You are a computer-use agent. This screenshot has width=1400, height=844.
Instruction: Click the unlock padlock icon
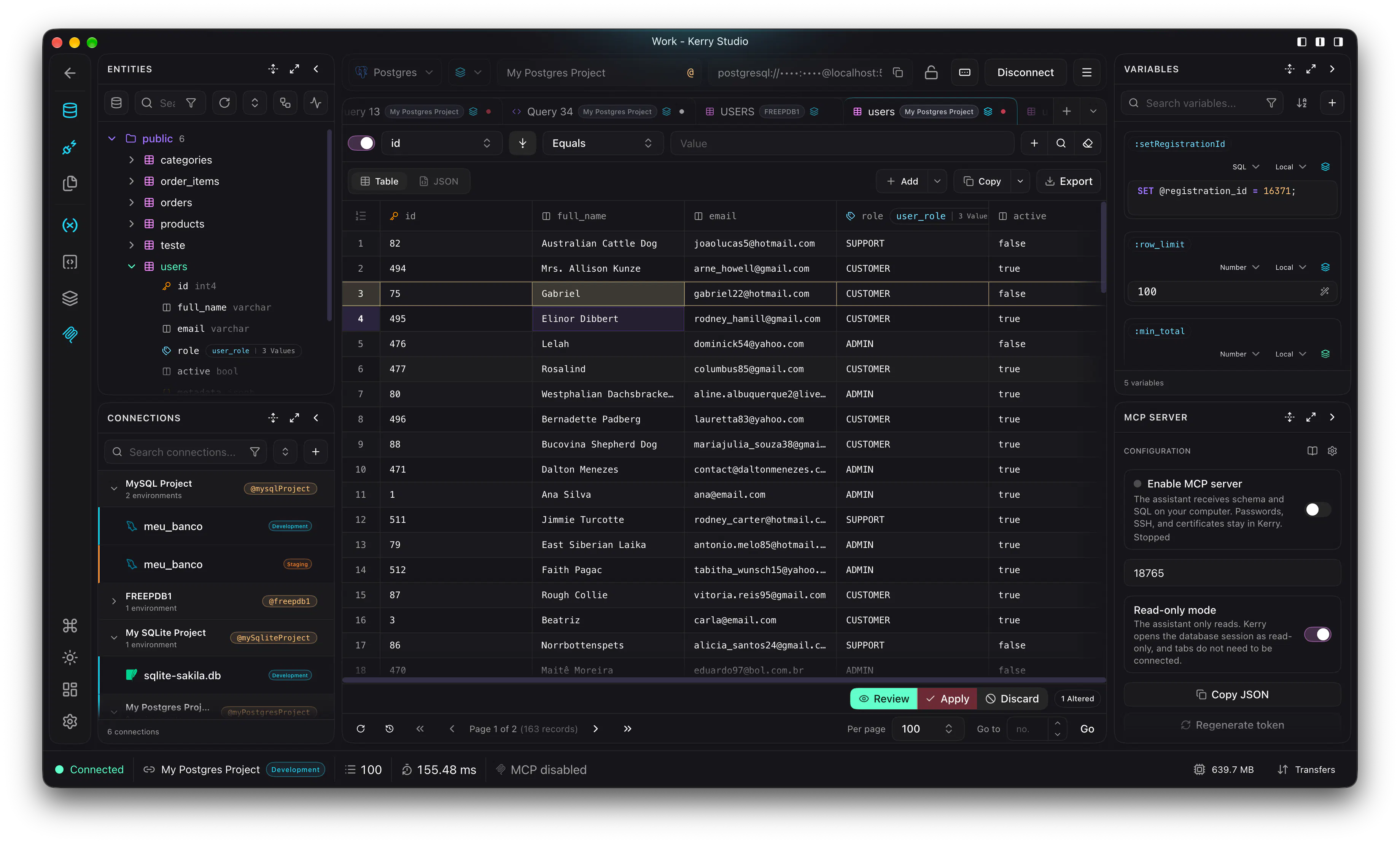[931, 72]
